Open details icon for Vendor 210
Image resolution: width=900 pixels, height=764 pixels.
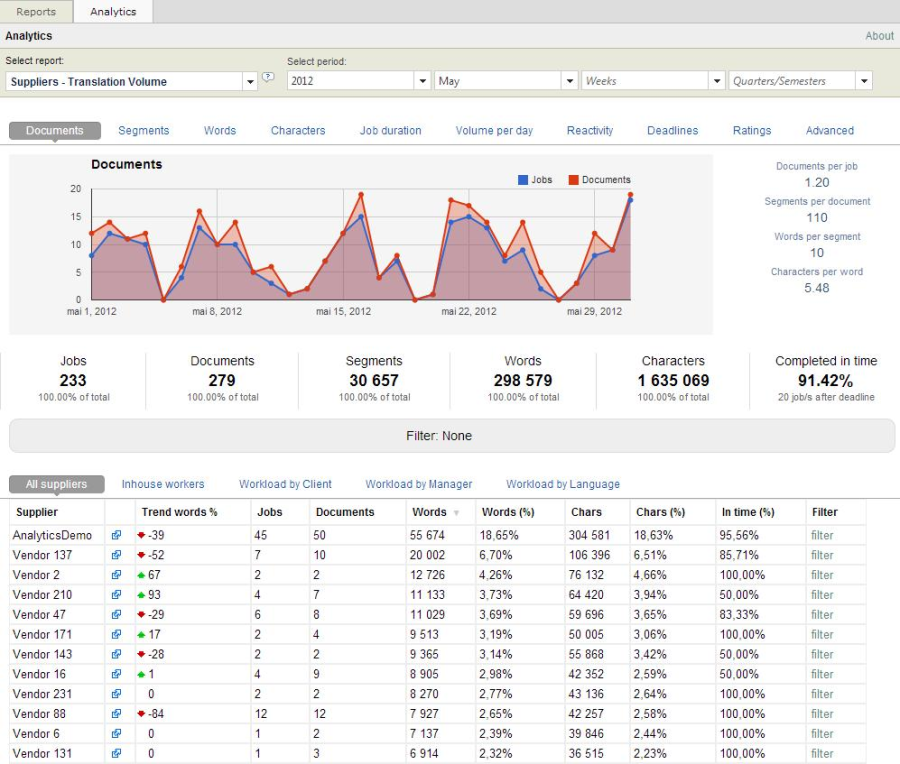[116, 595]
